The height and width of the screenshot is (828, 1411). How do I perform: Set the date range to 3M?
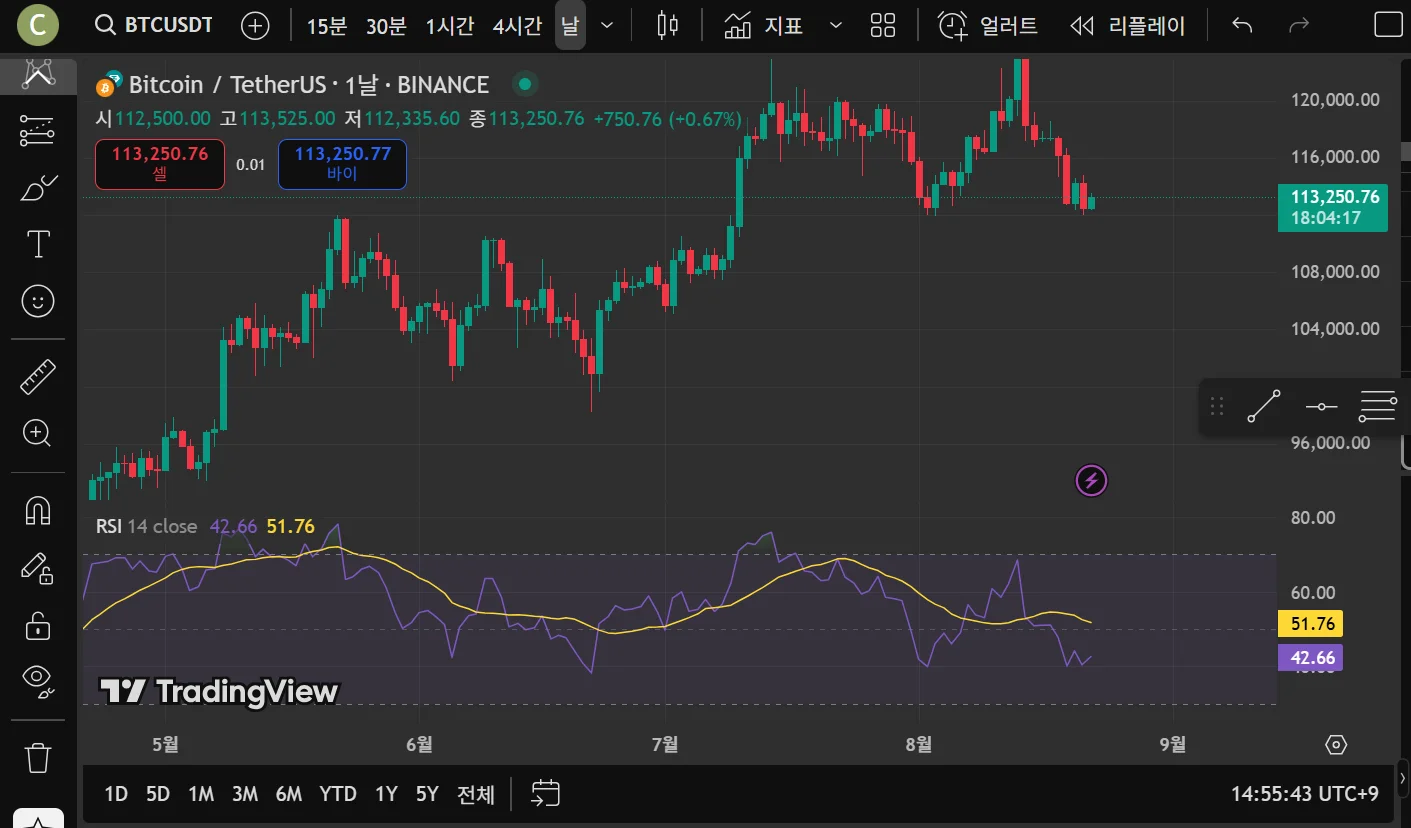(x=245, y=794)
